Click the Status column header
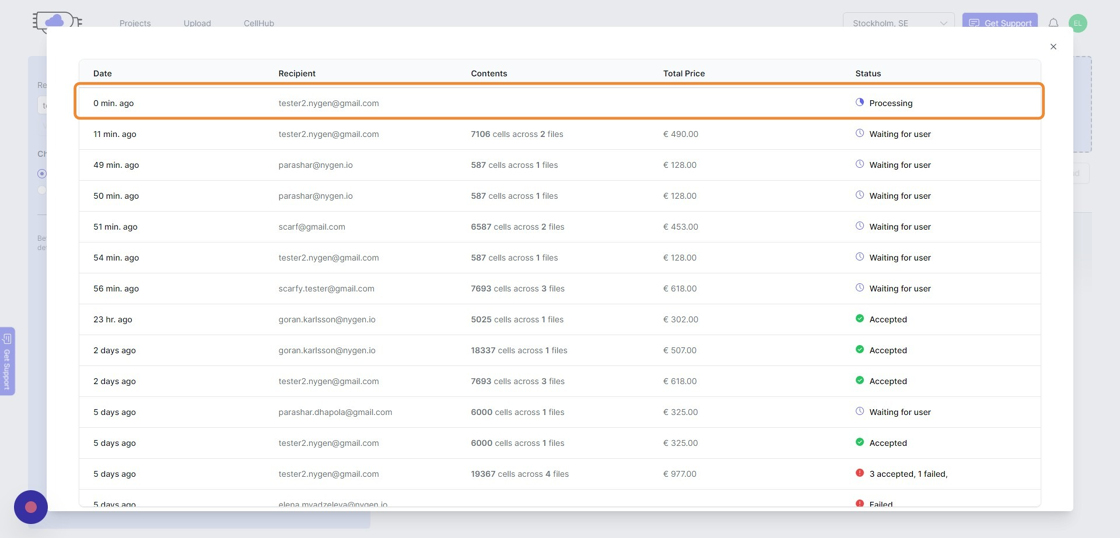Screen dimensions: 1120x538 868,73
